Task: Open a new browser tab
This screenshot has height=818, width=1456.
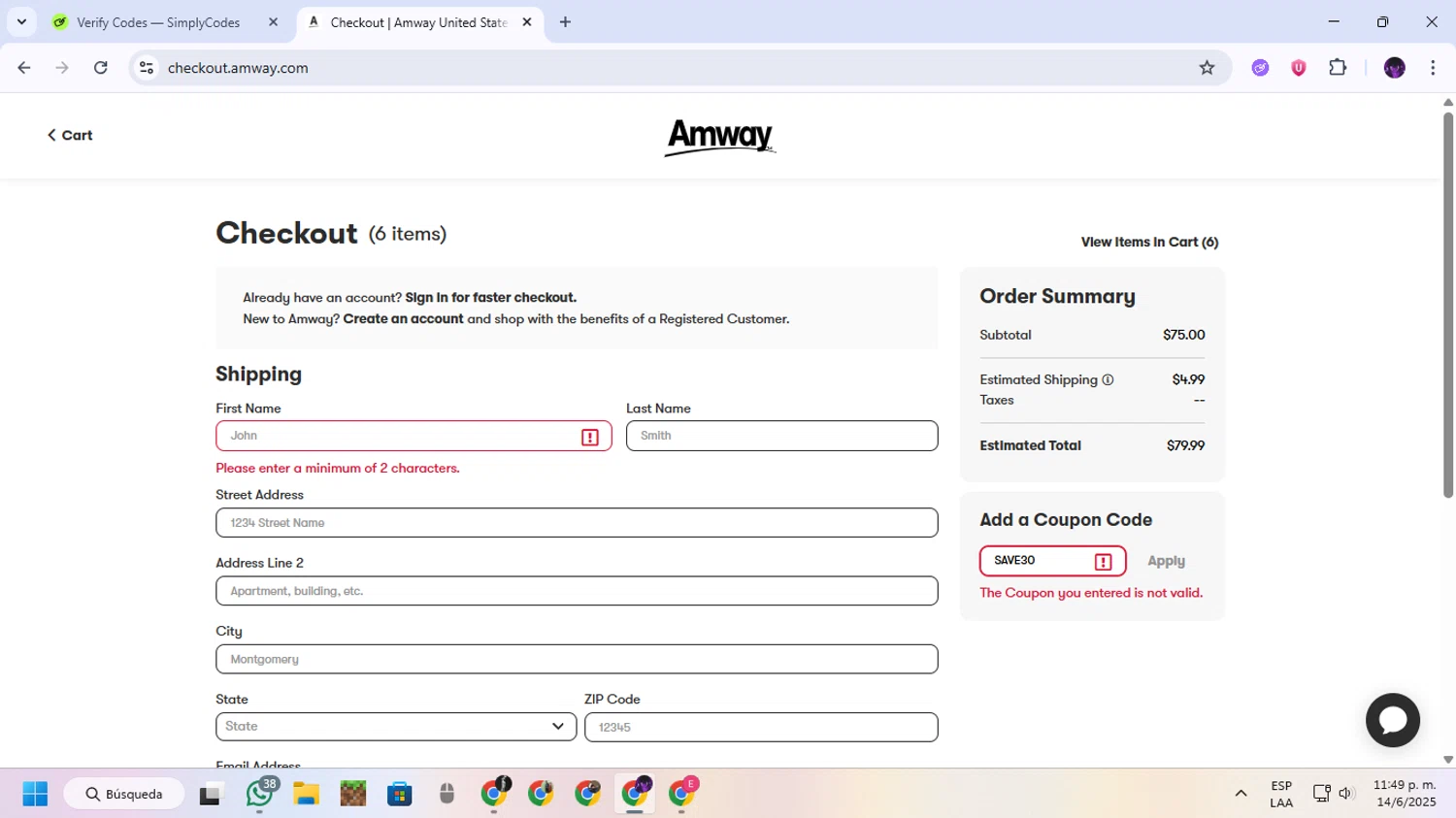Action: (x=565, y=22)
